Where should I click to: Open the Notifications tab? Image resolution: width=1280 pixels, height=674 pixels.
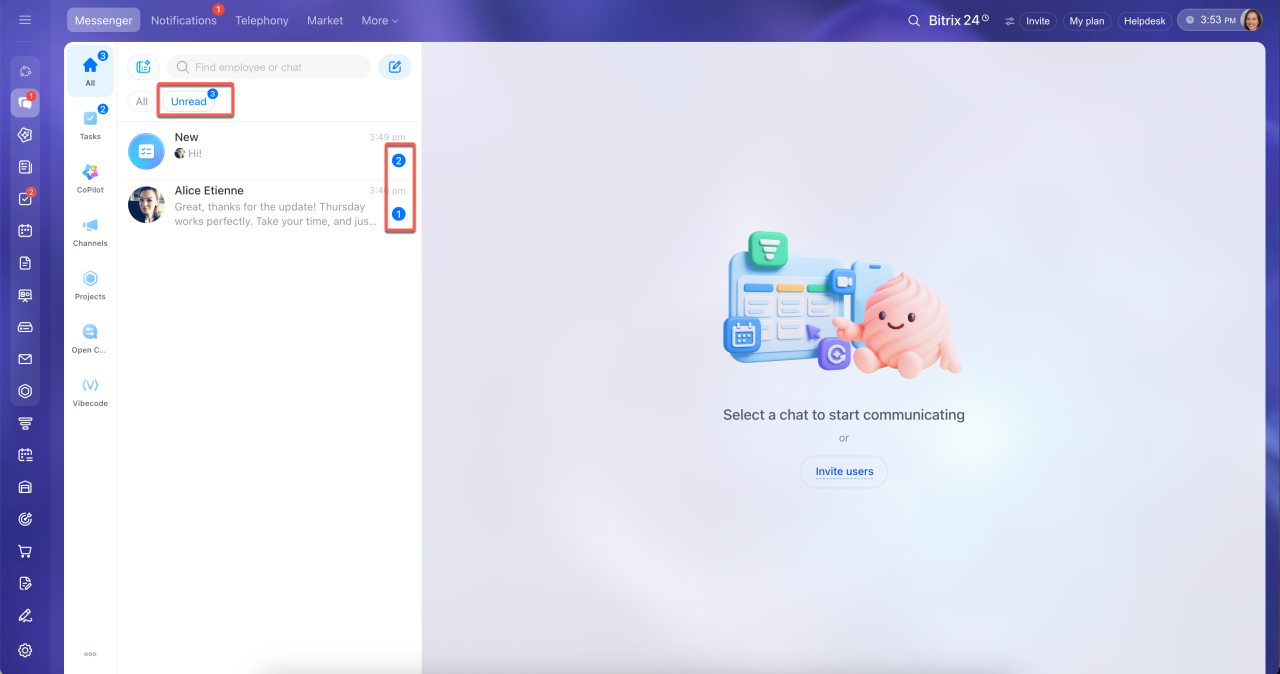pos(184,20)
